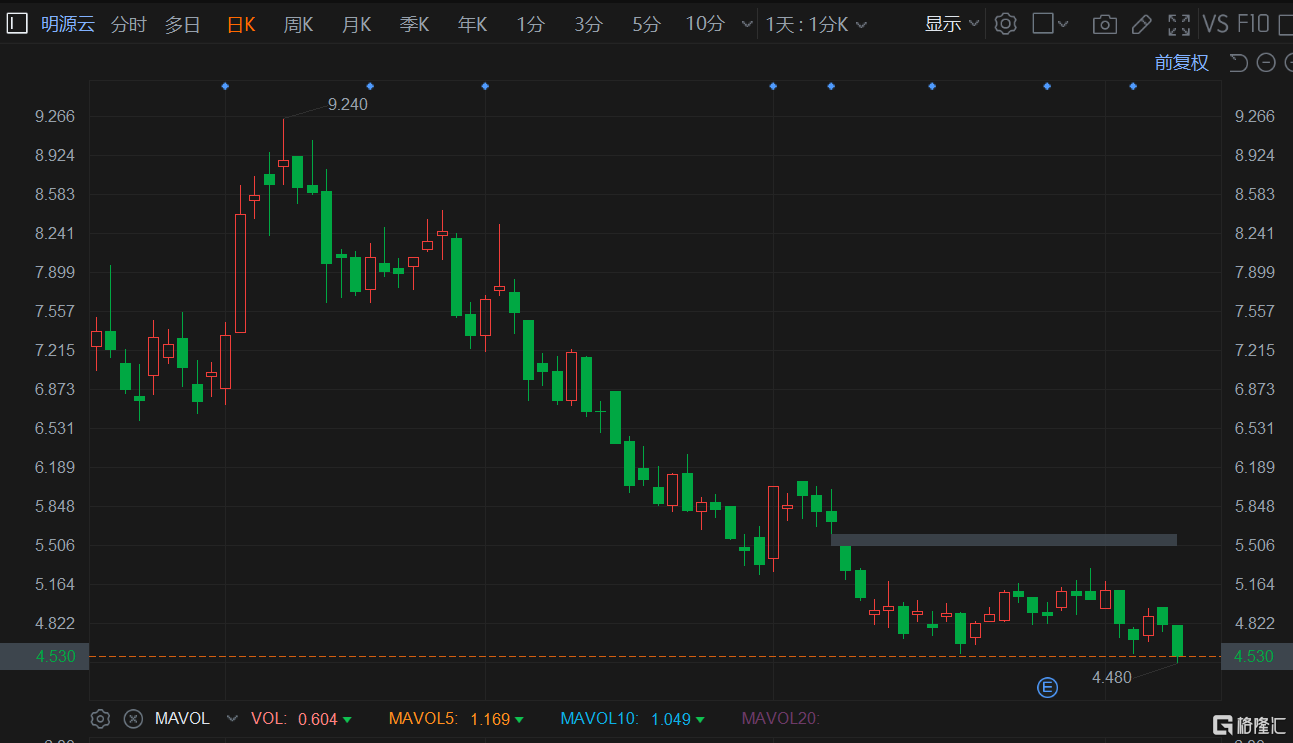Select the 周K weekly tab
1293x743 pixels.
(x=298, y=24)
